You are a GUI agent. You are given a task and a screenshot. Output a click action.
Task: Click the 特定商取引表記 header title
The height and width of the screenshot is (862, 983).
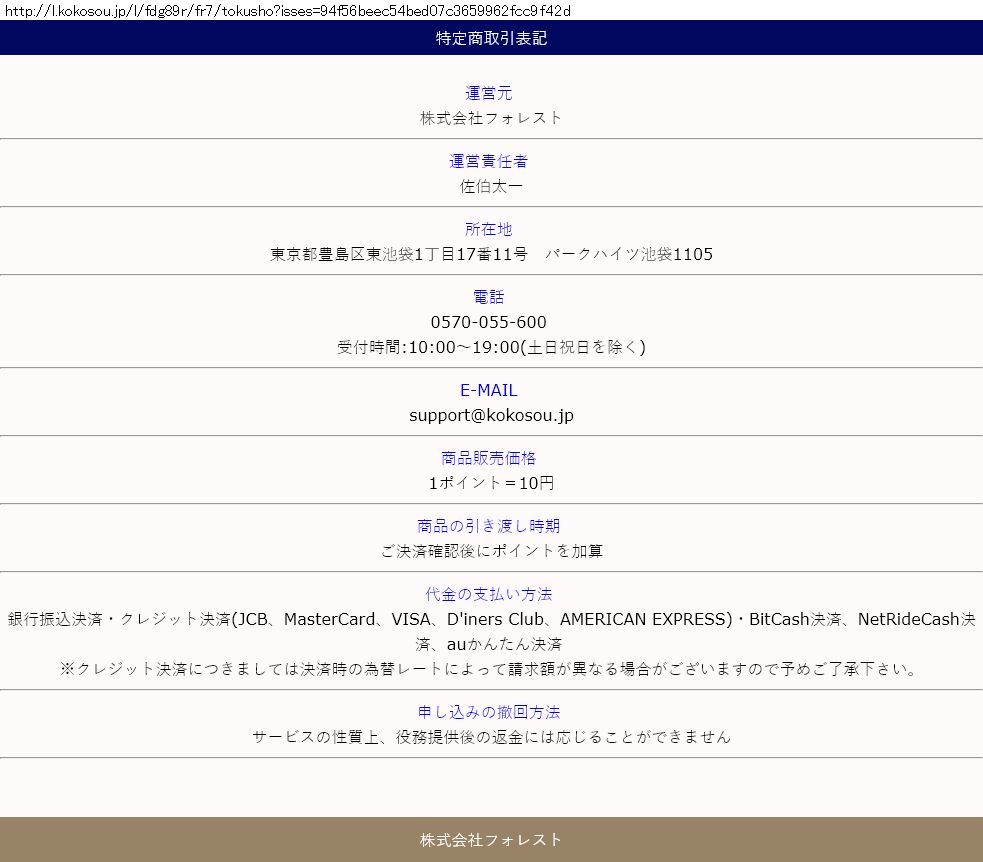[492, 38]
